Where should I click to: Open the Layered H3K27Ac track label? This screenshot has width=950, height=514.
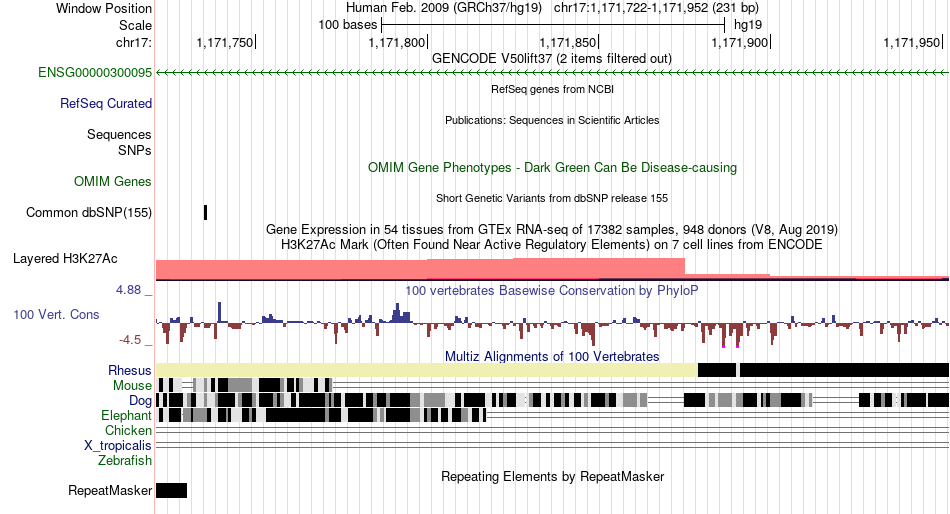pyautogui.click(x=65, y=259)
